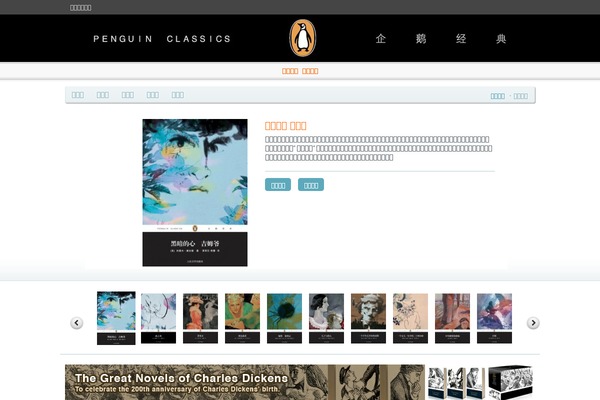Click the first orange link below the black header
The image size is (600, 400).
(x=290, y=71)
